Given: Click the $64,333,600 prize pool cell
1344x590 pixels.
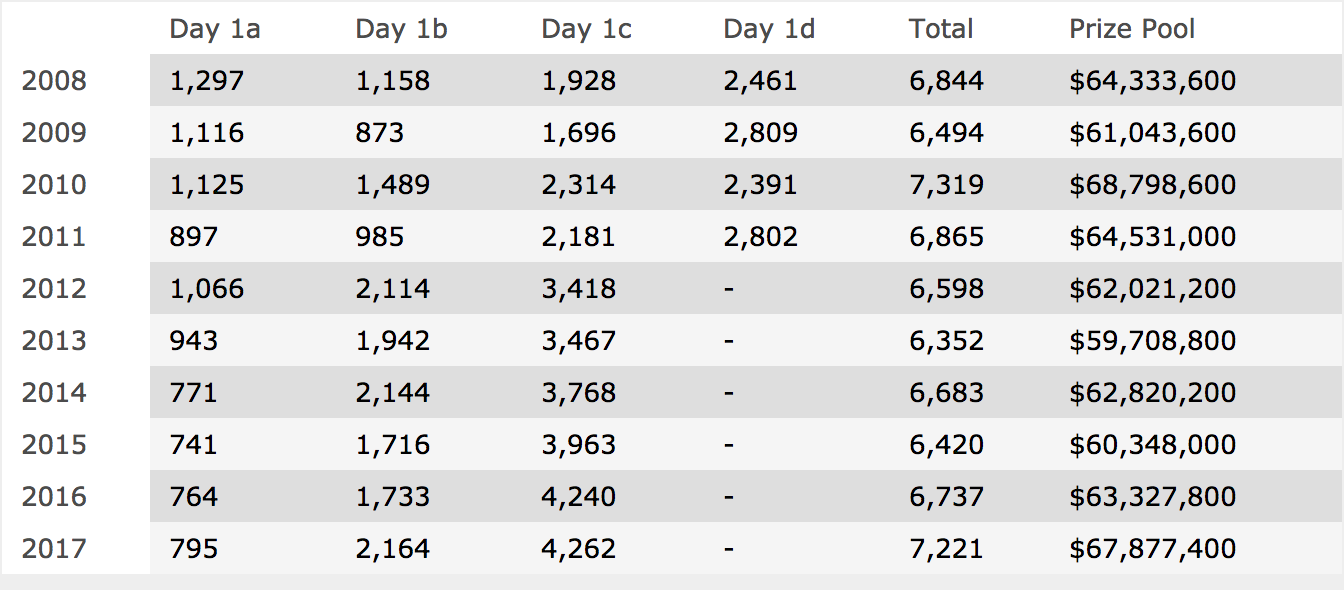Looking at the screenshot, I should pyautogui.click(x=1153, y=81).
